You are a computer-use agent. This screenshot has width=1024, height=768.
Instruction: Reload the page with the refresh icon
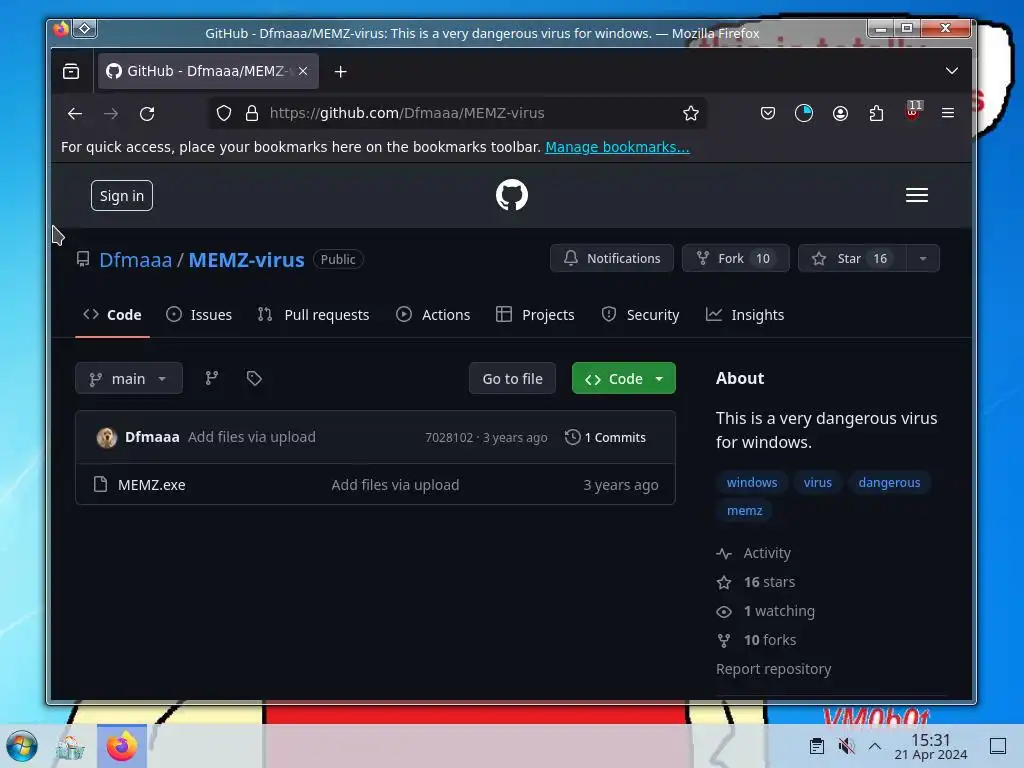coord(147,114)
